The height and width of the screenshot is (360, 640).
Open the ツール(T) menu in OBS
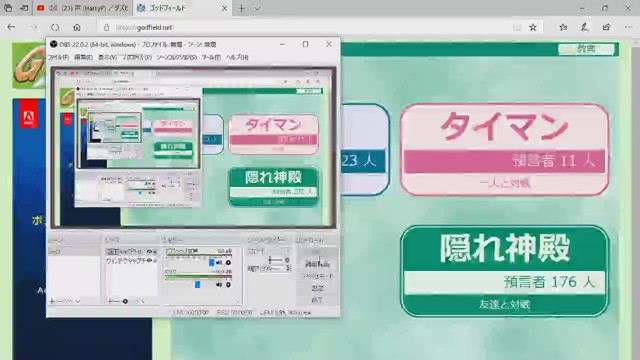[211, 57]
